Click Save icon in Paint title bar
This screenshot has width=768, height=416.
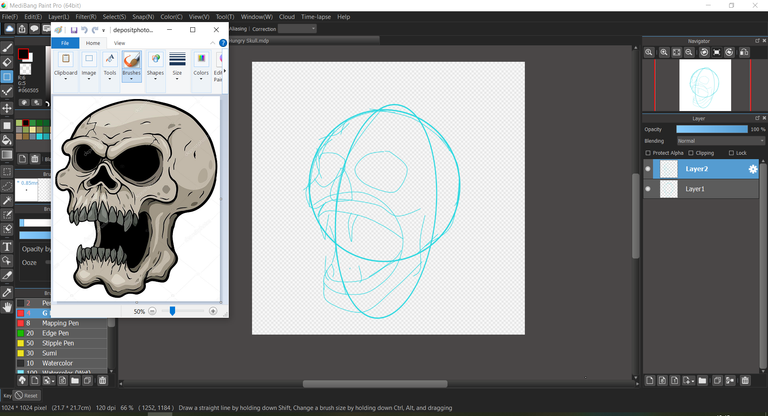point(74,30)
